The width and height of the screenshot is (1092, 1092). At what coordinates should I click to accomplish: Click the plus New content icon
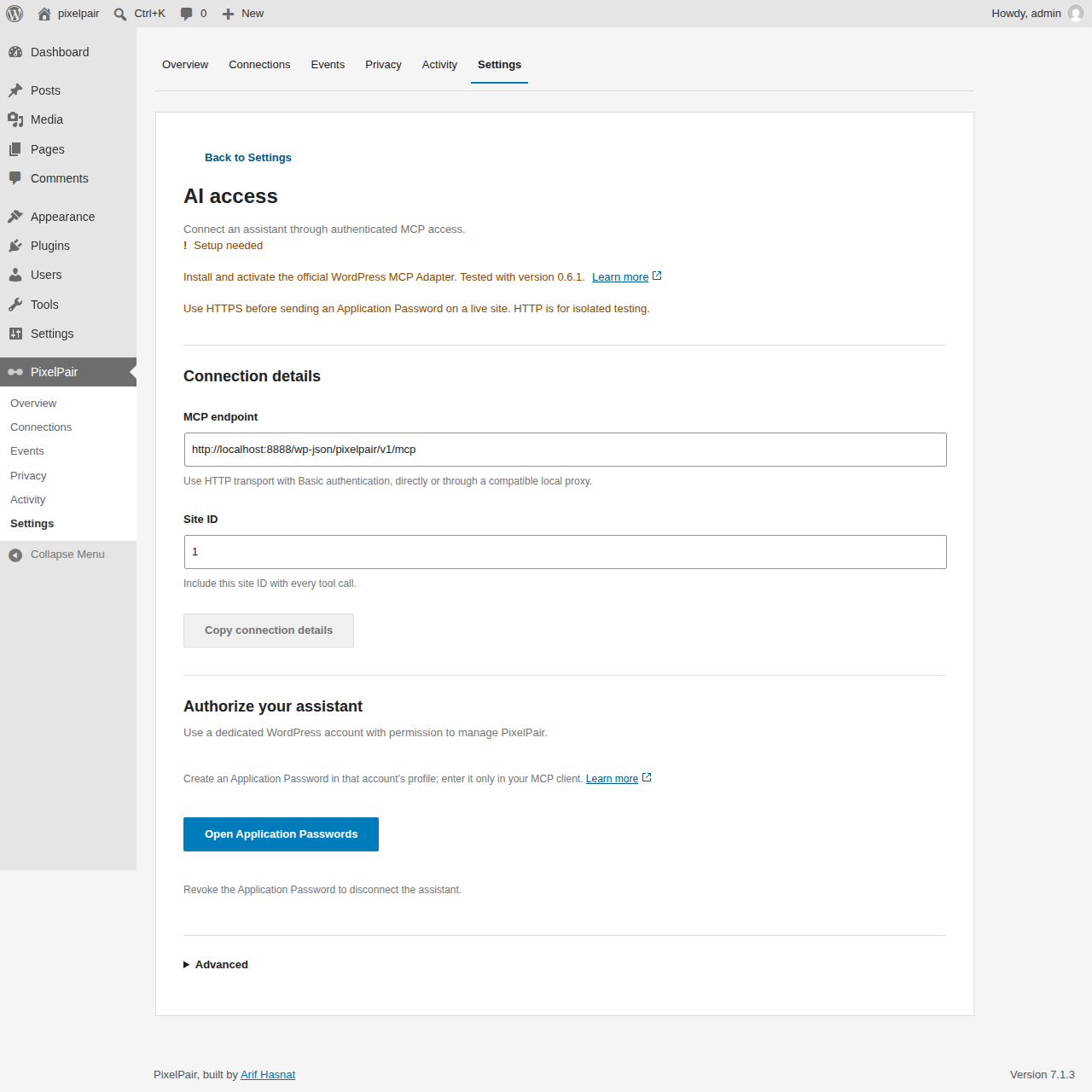click(228, 14)
